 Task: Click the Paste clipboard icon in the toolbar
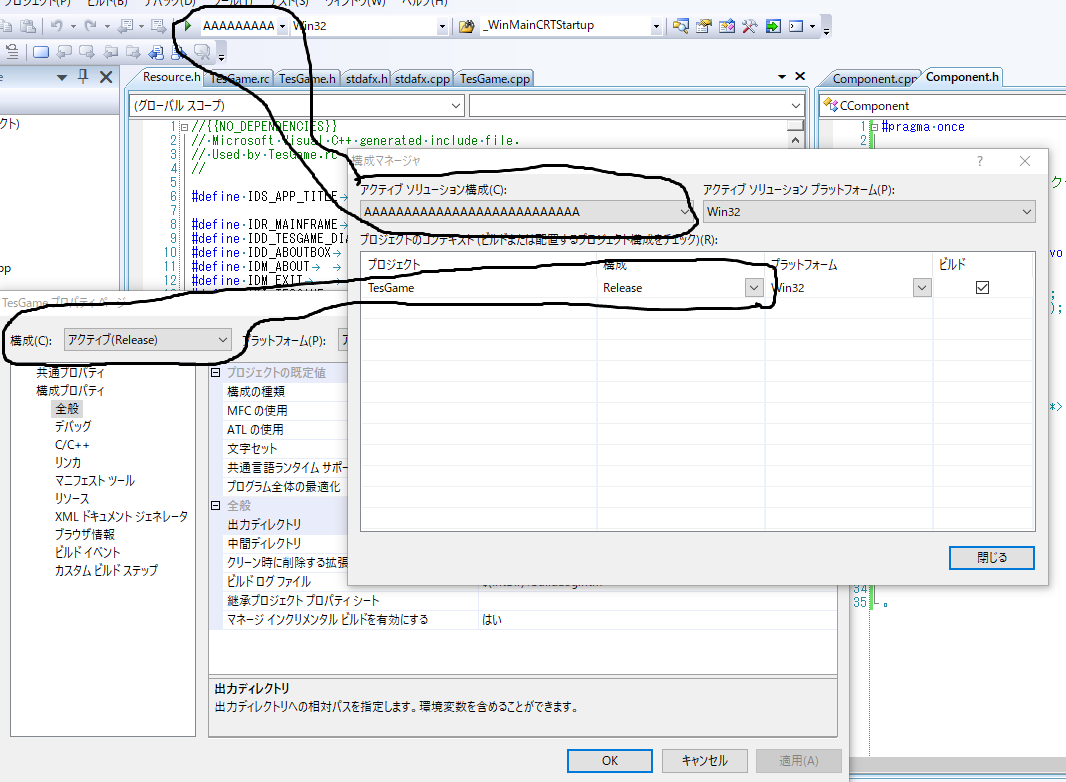(28, 26)
